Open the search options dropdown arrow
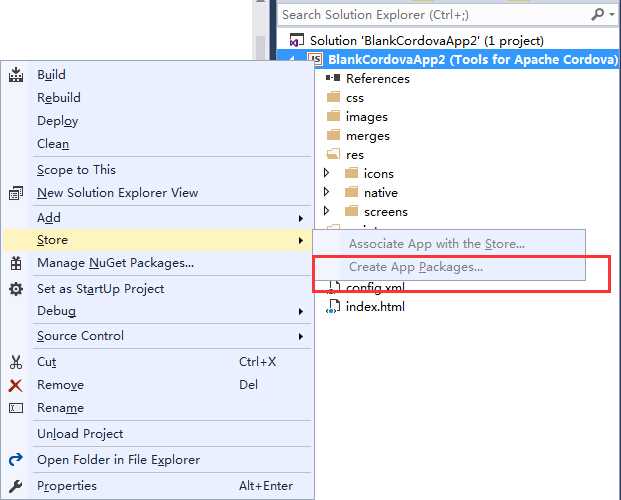The height and width of the screenshot is (500, 621). point(612,15)
